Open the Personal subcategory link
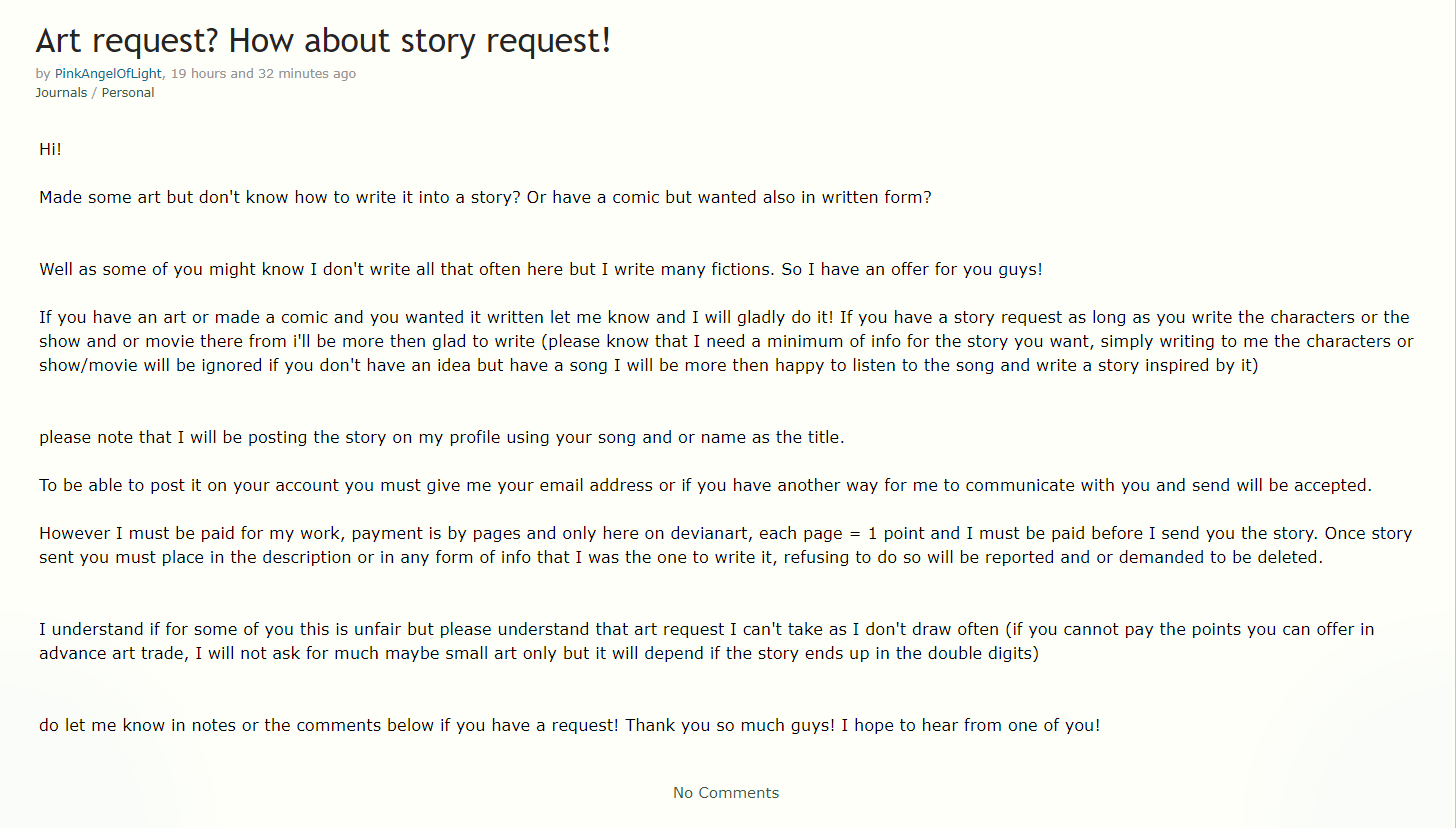The height and width of the screenshot is (828, 1456). click(128, 92)
